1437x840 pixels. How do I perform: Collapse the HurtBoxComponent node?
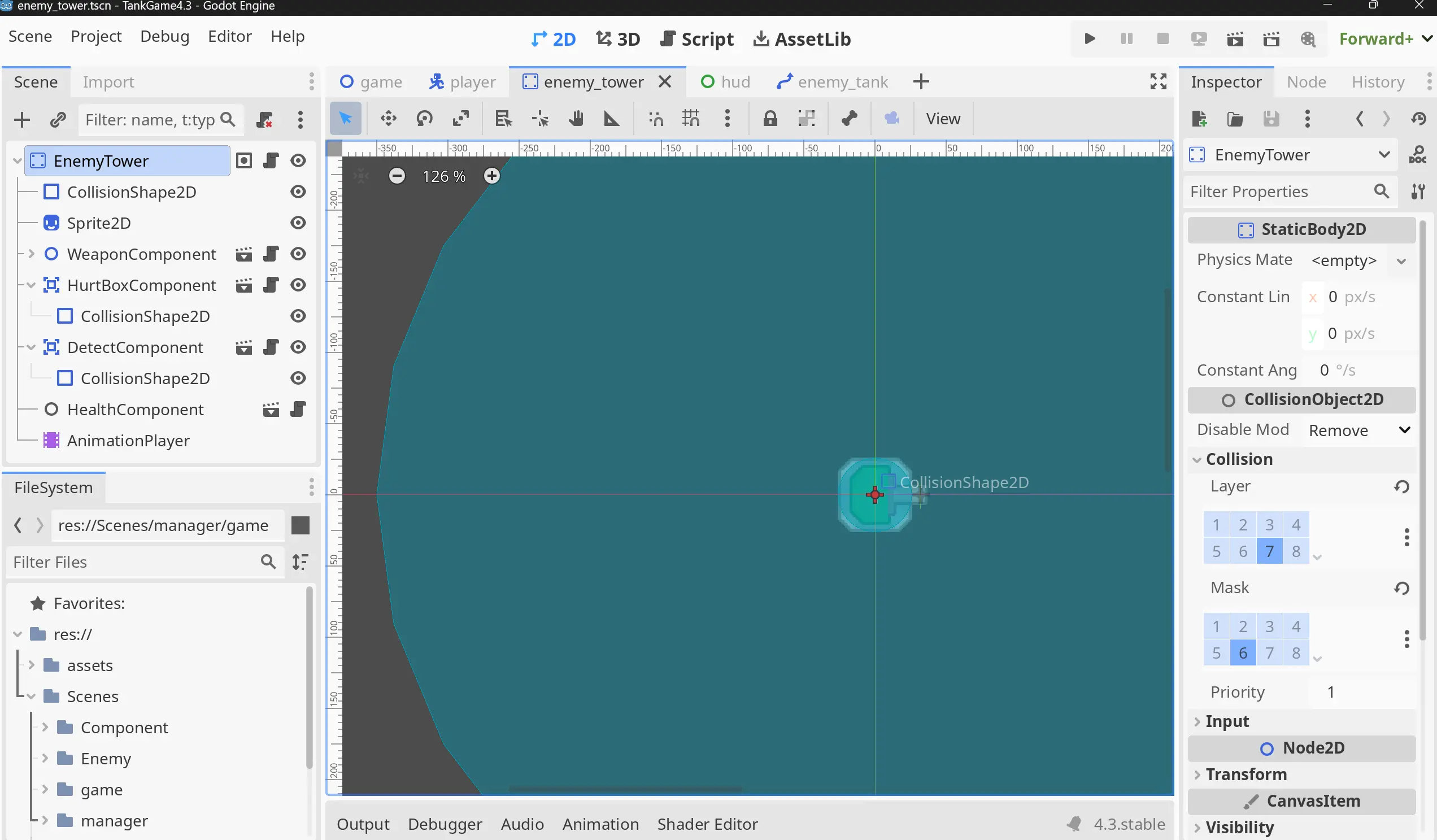[x=32, y=285]
